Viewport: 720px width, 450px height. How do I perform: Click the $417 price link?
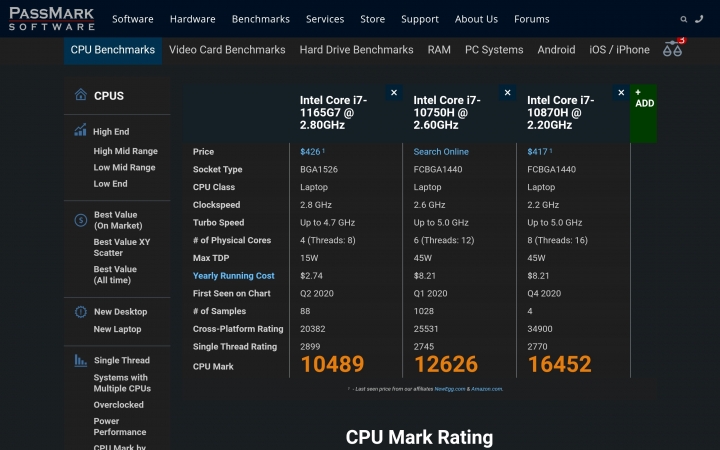click(539, 152)
